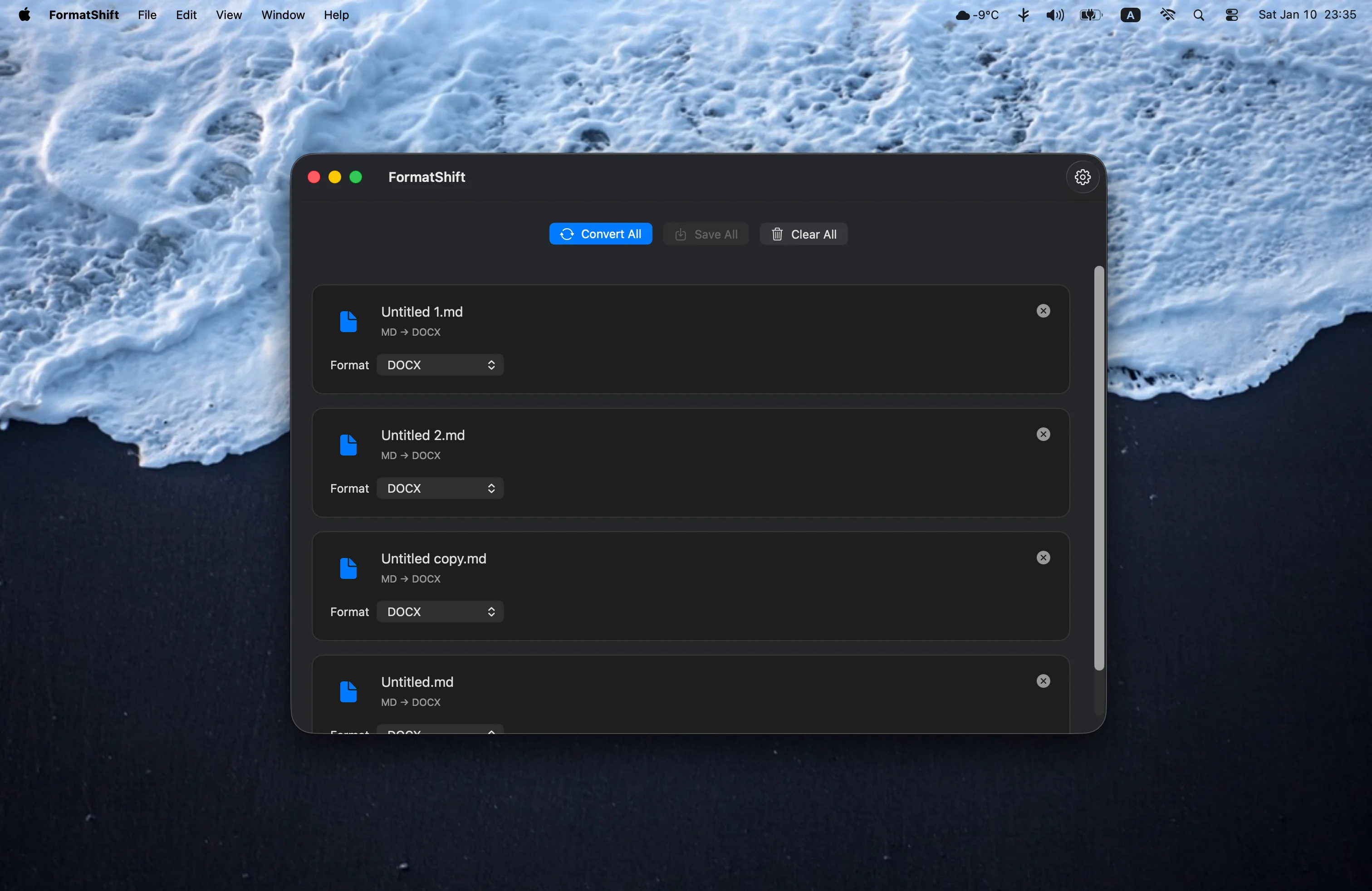This screenshot has width=1372, height=891.
Task: Open the Format dropdown for Untitled 1.md
Action: pyautogui.click(x=439, y=365)
